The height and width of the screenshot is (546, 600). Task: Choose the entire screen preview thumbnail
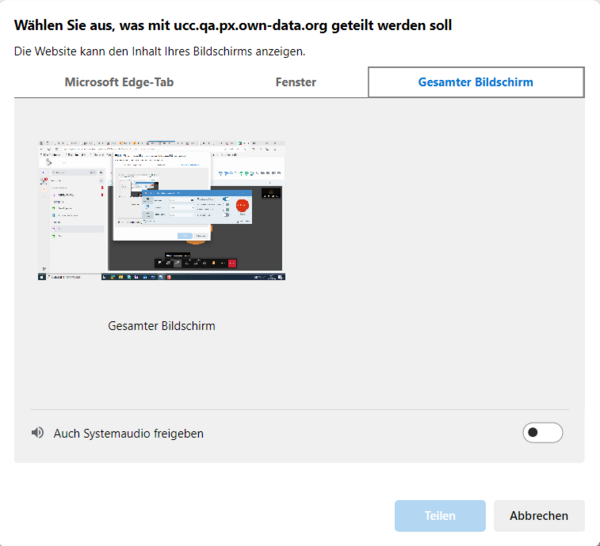161,210
